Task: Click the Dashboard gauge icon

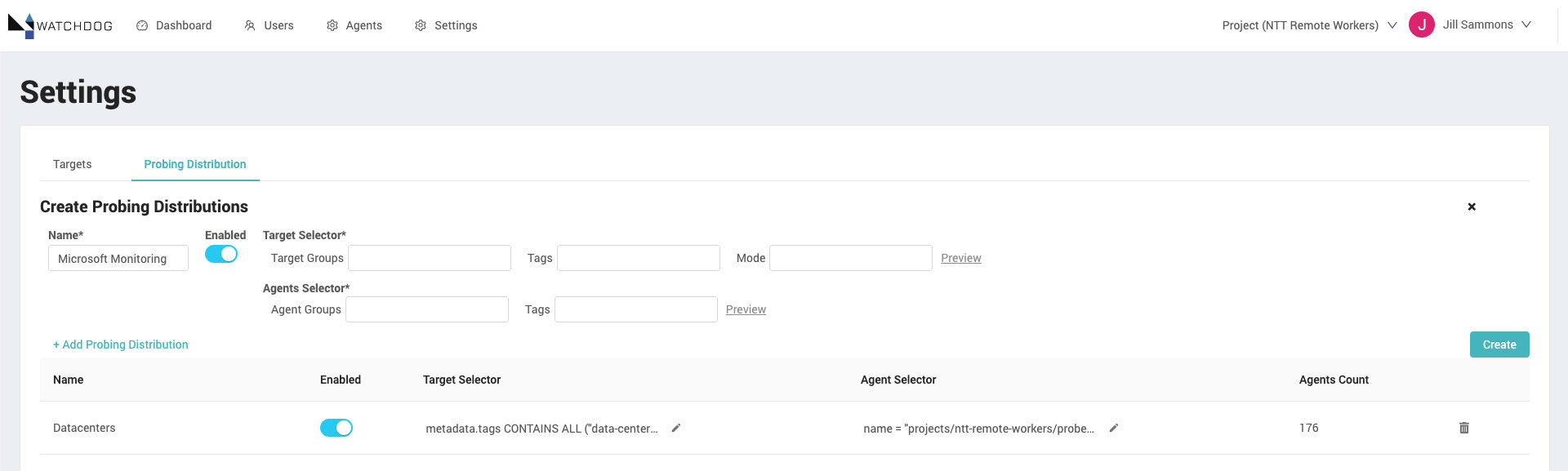Action: pyautogui.click(x=142, y=25)
